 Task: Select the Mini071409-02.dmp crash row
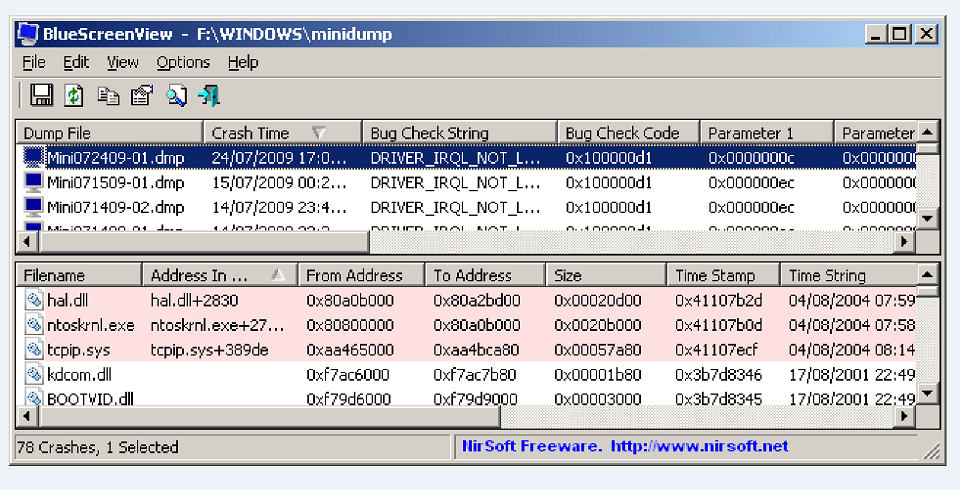(467, 207)
